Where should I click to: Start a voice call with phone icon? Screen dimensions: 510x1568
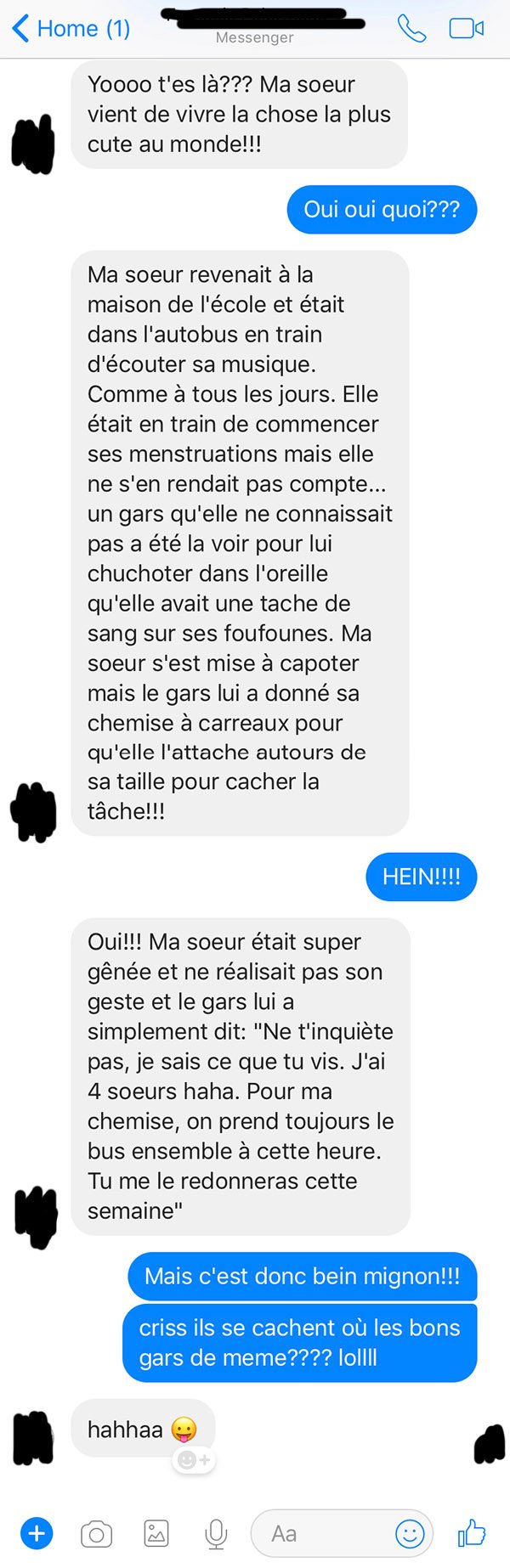[x=411, y=29]
